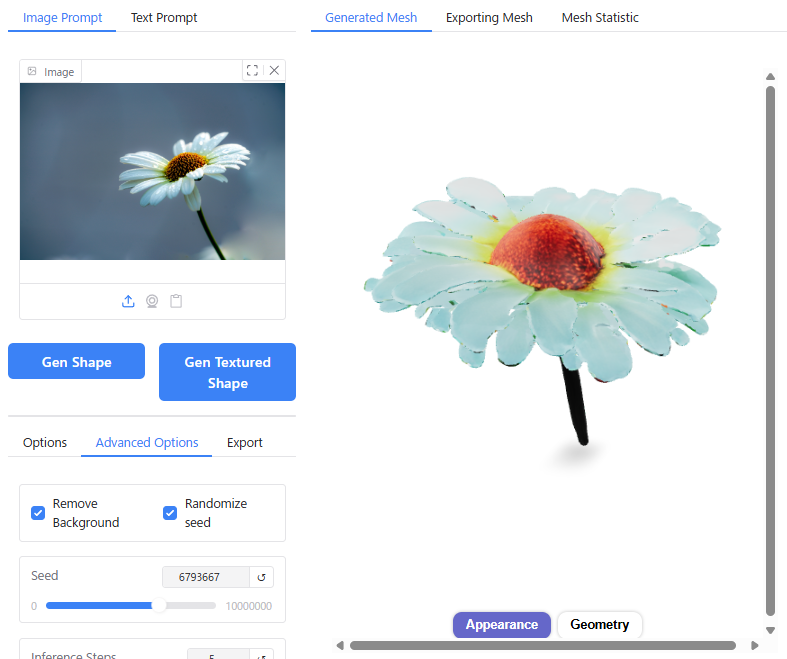The height and width of the screenshot is (659, 787).
Task: Switch to the Text Prompt tab
Action: pyautogui.click(x=164, y=18)
